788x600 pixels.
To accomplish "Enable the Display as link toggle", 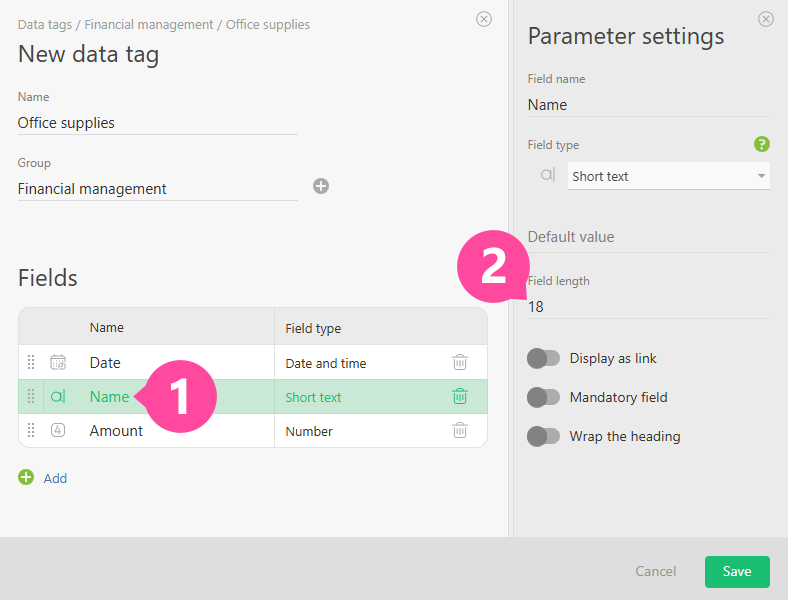I will point(544,358).
